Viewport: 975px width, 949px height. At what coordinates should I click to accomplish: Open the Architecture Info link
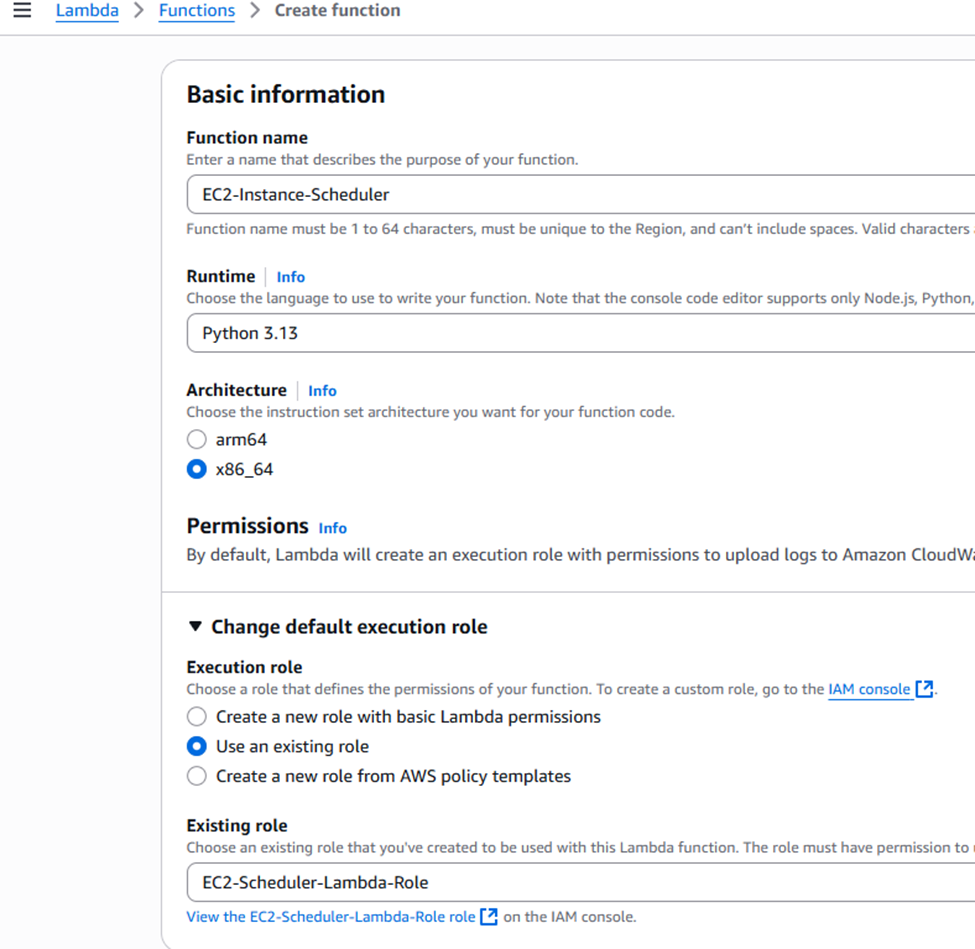pos(322,391)
